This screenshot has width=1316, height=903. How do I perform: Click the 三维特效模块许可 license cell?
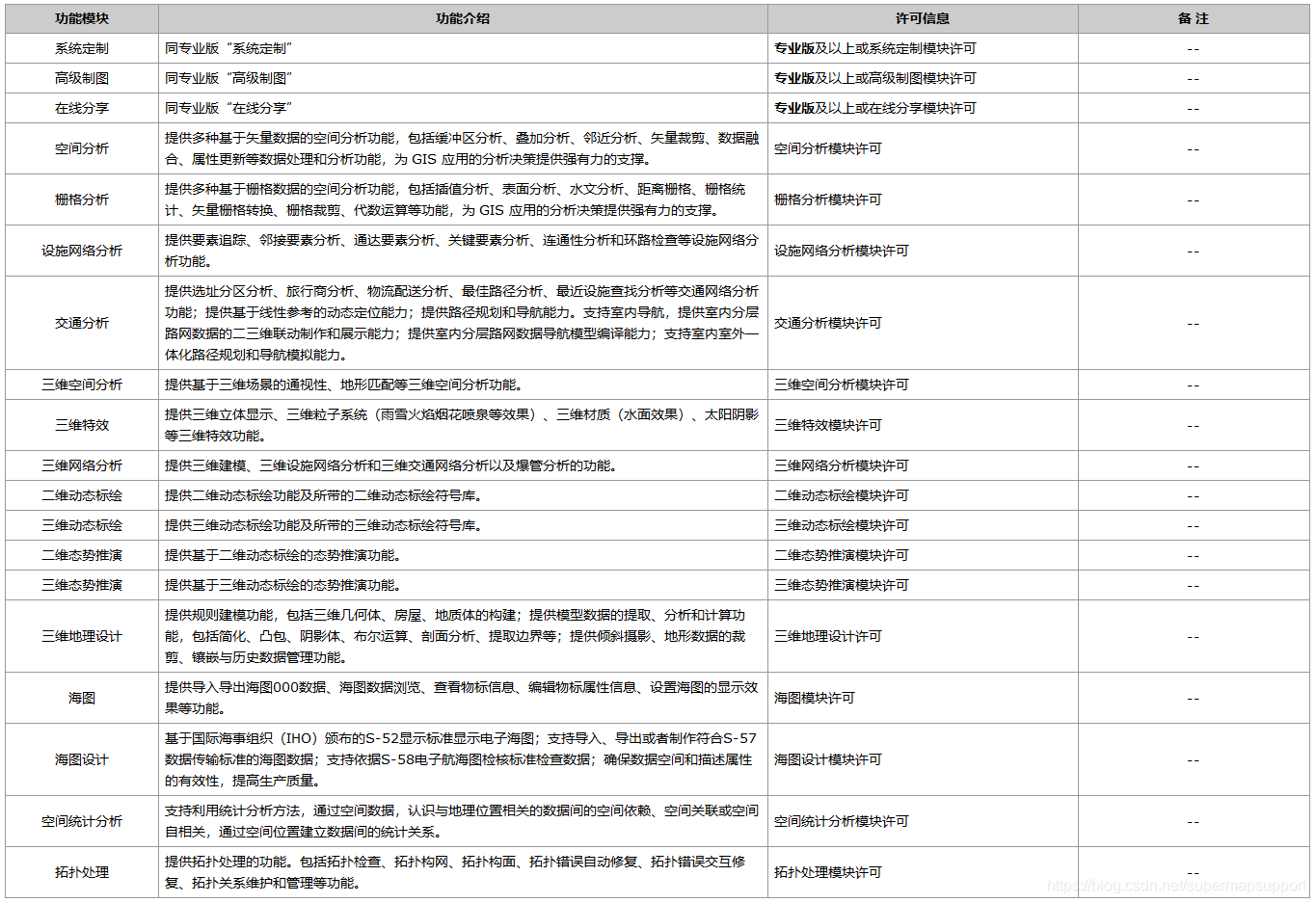pyautogui.click(x=923, y=425)
